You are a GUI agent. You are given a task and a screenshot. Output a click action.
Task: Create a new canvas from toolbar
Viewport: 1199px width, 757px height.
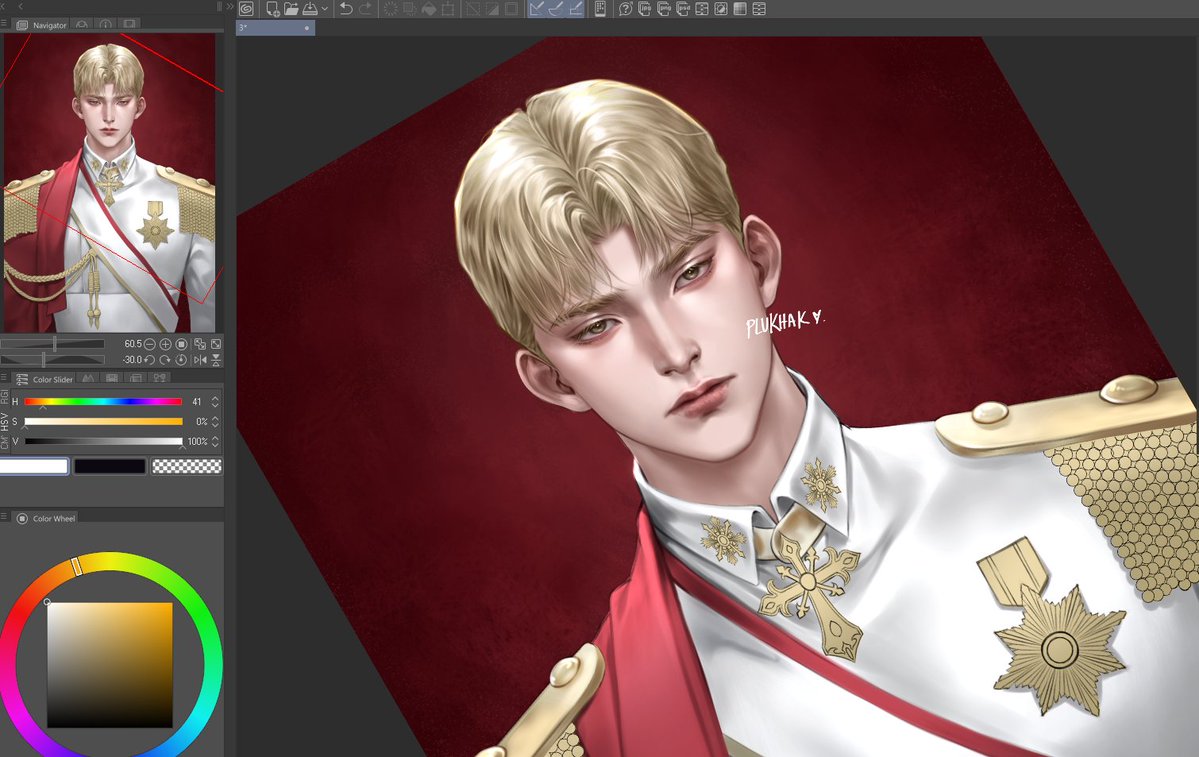tap(272, 9)
